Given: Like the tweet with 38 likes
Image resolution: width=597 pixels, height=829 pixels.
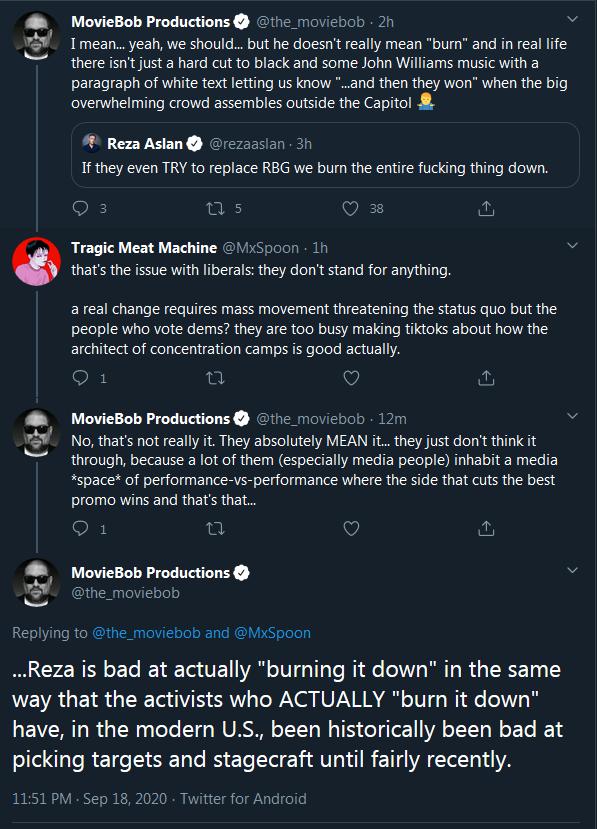Looking at the screenshot, I should 351,208.
